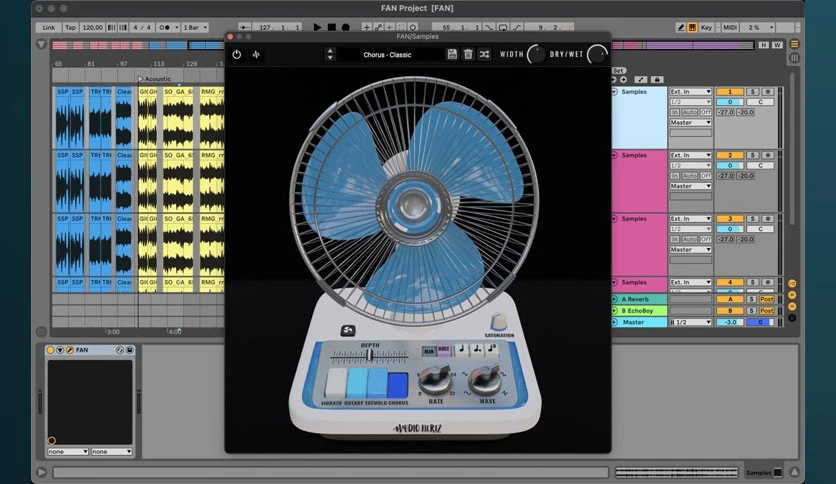This screenshot has width=836, height=484.
Task: Switch rate to MAN mode
Action: pos(429,351)
